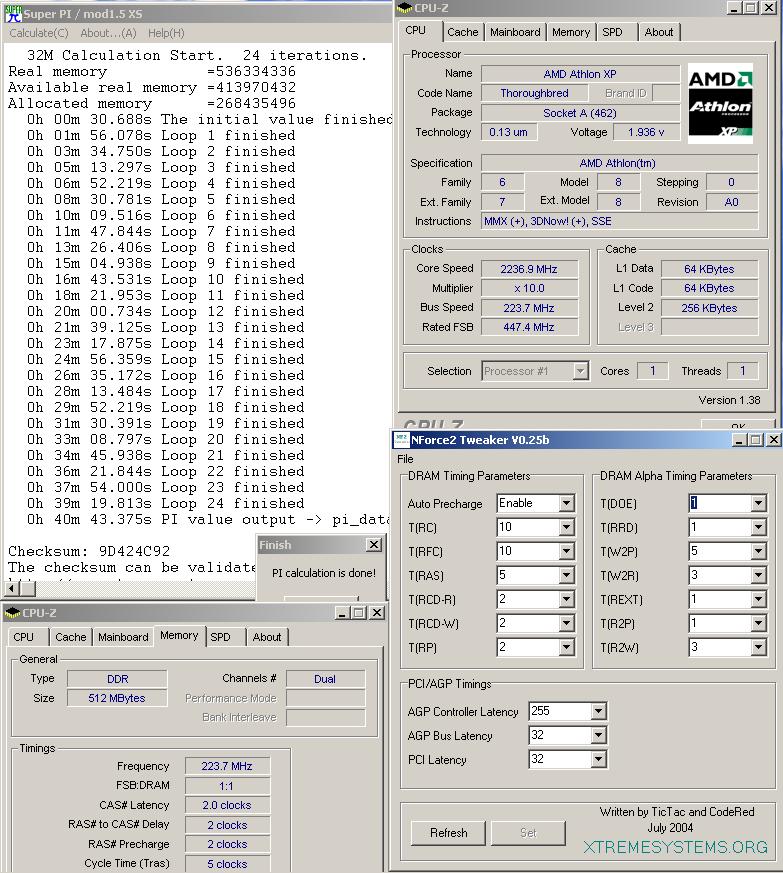Expand T(RP) timing dropdown
The width and height of the screenshot is (783, 873).
[566, 647]
